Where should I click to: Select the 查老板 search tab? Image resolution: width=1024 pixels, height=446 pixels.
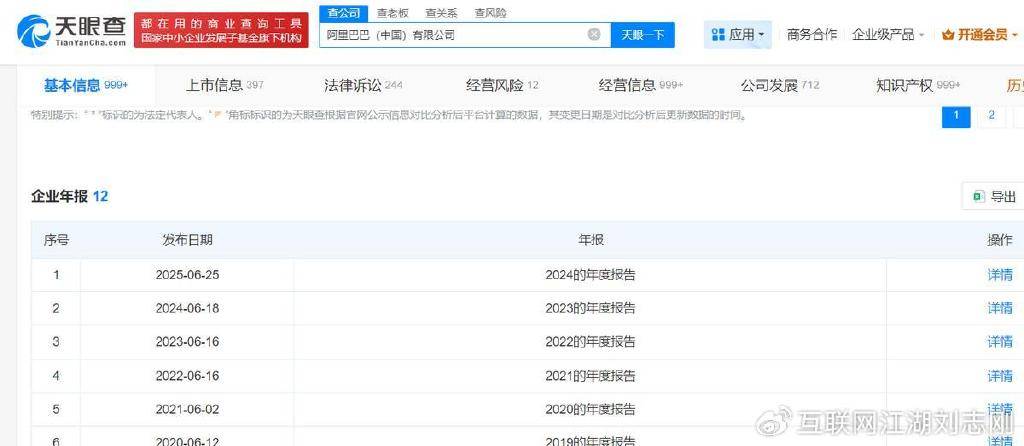point(392,13)
